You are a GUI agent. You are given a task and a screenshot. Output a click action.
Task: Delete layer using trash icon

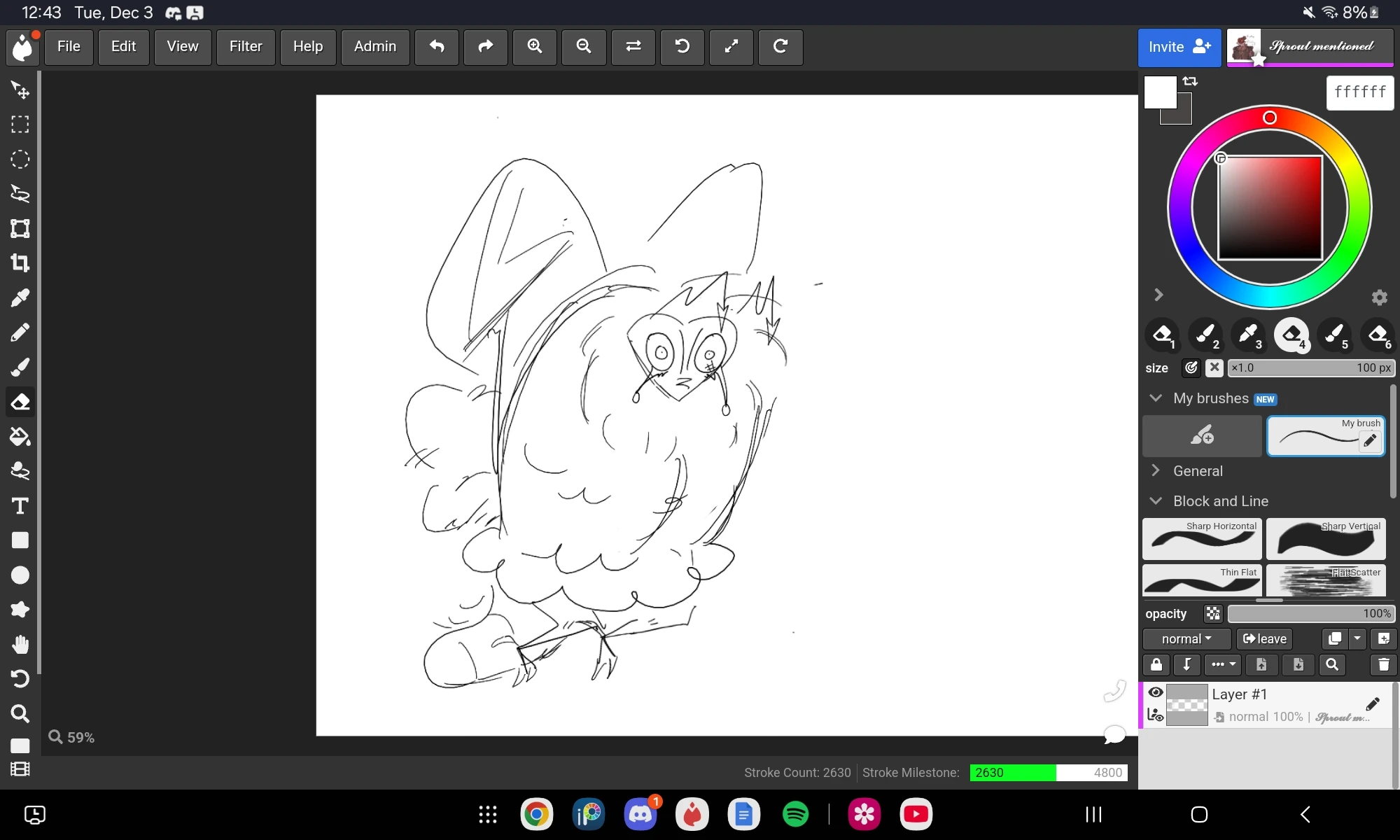coord(1383,665)
